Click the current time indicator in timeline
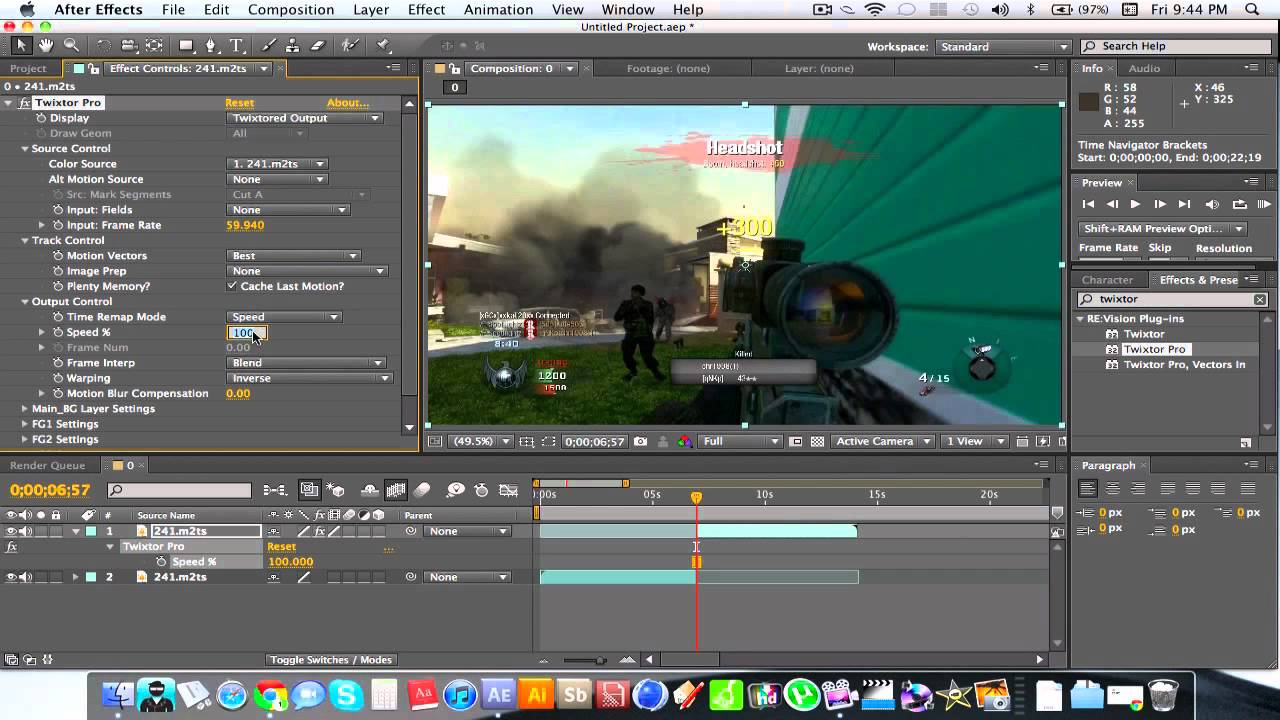The height and width of the screenshot is (720, 1280). [x=697, y=497]
